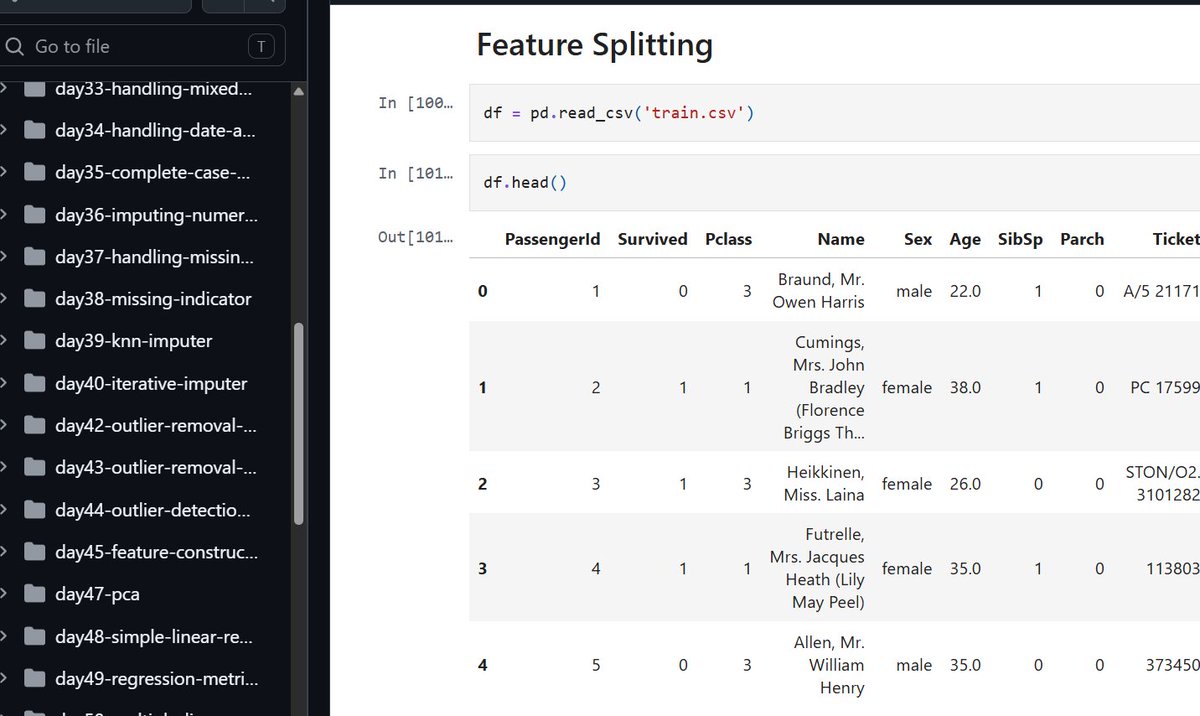Click the SibSp column header
Viewport: 1200px width, 716px height.
pos(1020,239)
